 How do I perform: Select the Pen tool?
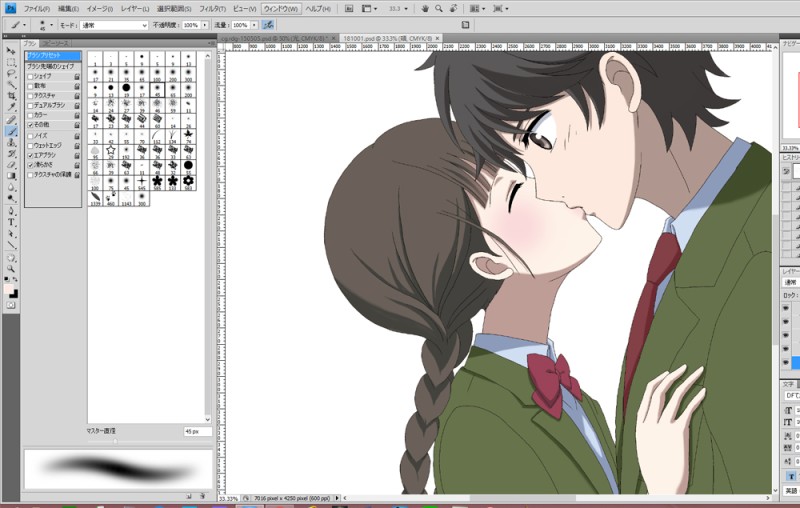[11, 211]
